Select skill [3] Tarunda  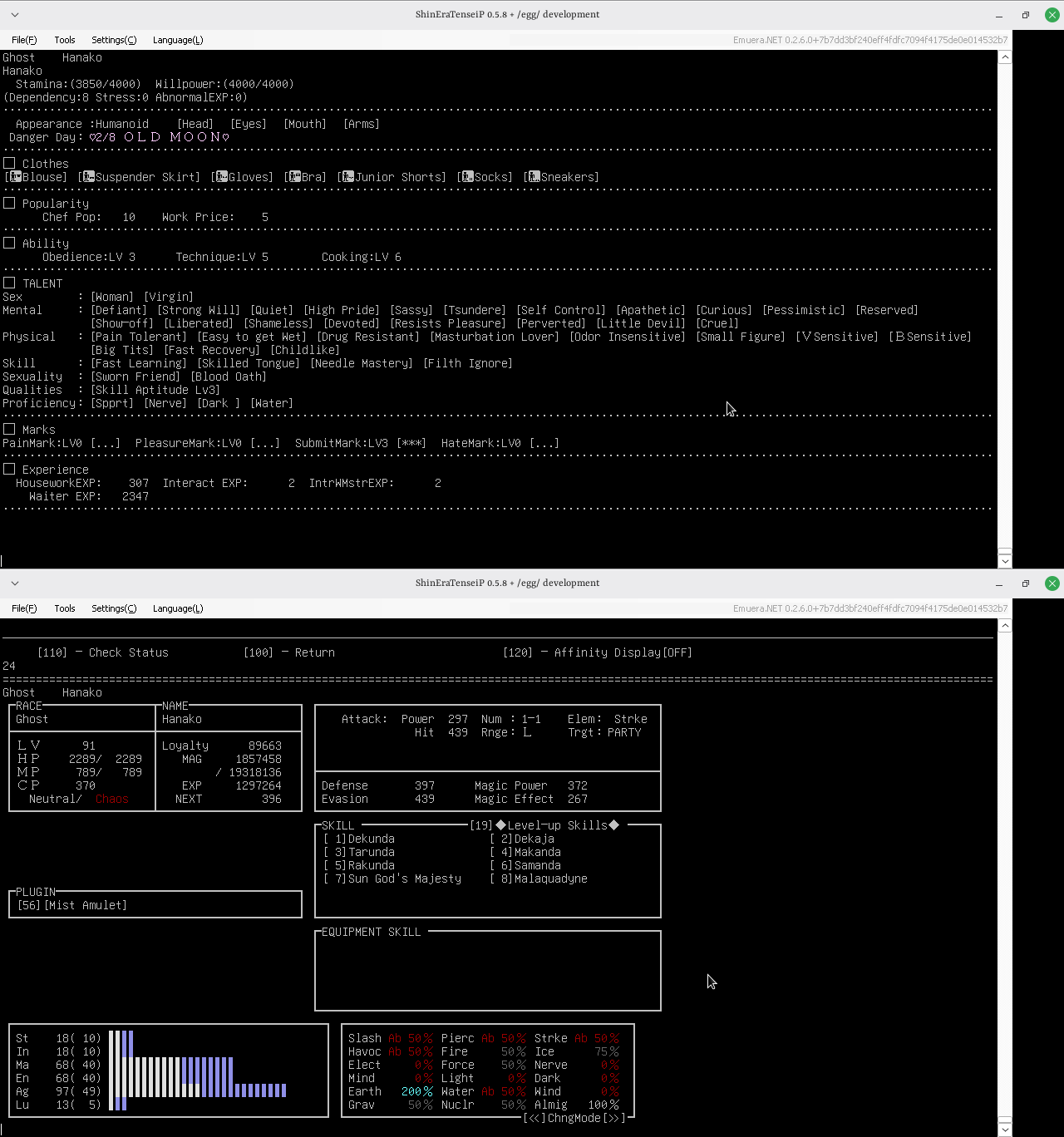point(358,852)
